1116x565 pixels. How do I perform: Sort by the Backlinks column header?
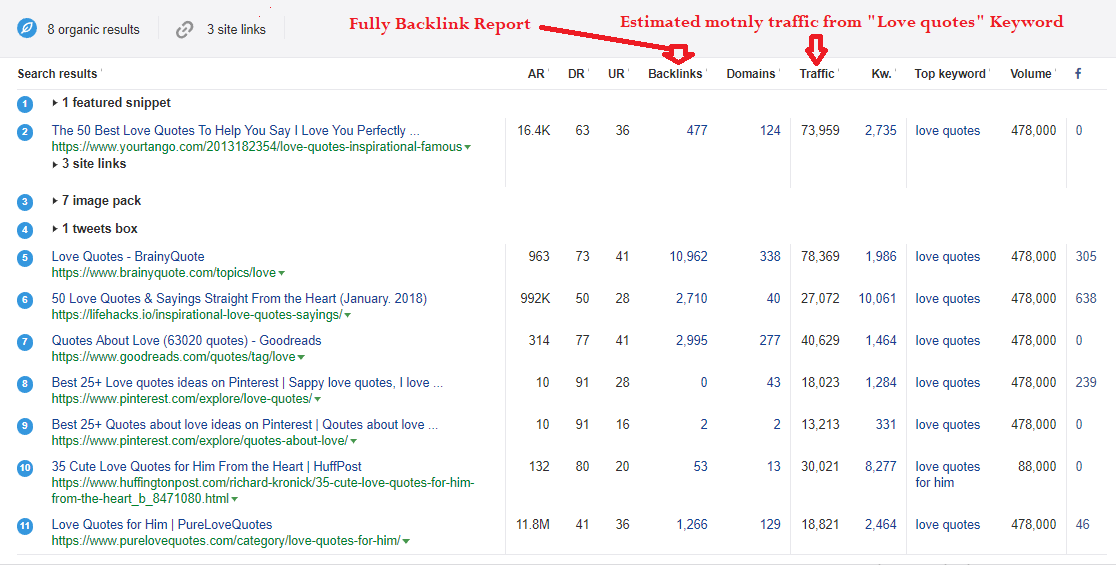[x=675, y=74]
